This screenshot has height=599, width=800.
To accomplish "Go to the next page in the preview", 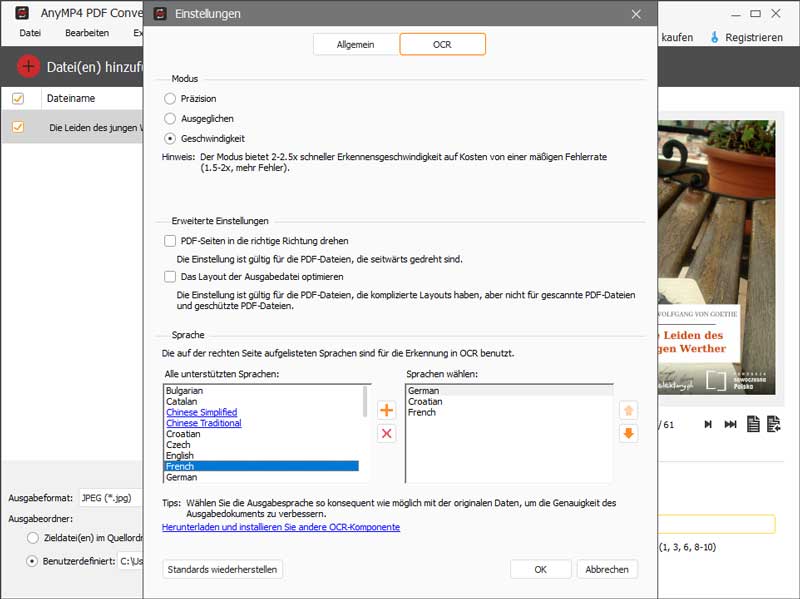I will coord(708,424).
